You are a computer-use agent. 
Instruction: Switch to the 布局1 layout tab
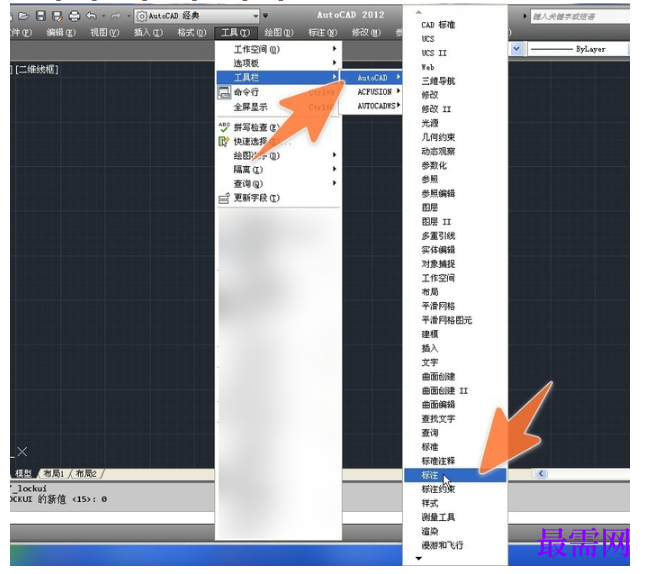click(54, 474)
